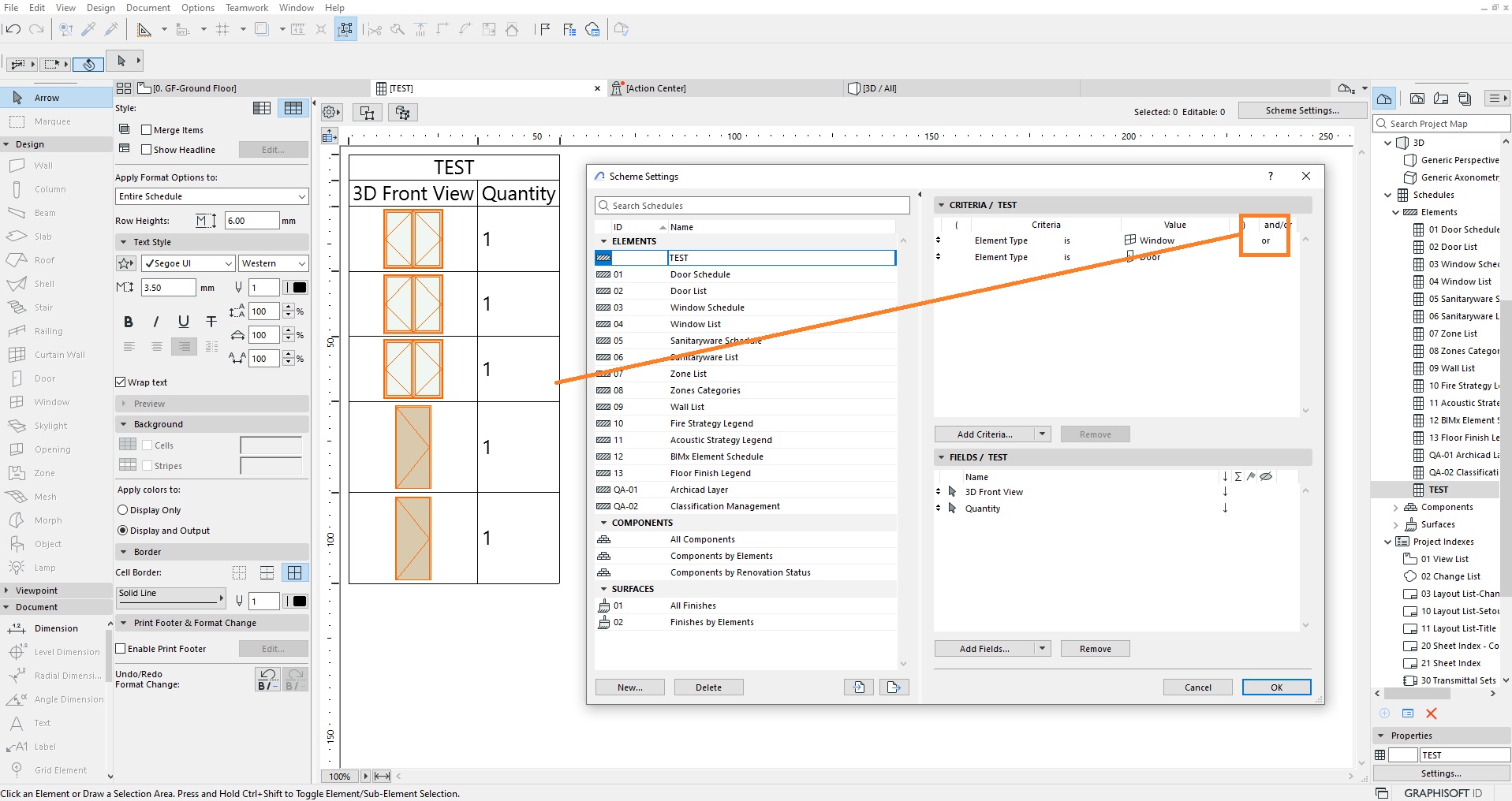Click Cancel in Scheme Settings dialog
The image size is (1512, 801).
[x=1197, y=687]
